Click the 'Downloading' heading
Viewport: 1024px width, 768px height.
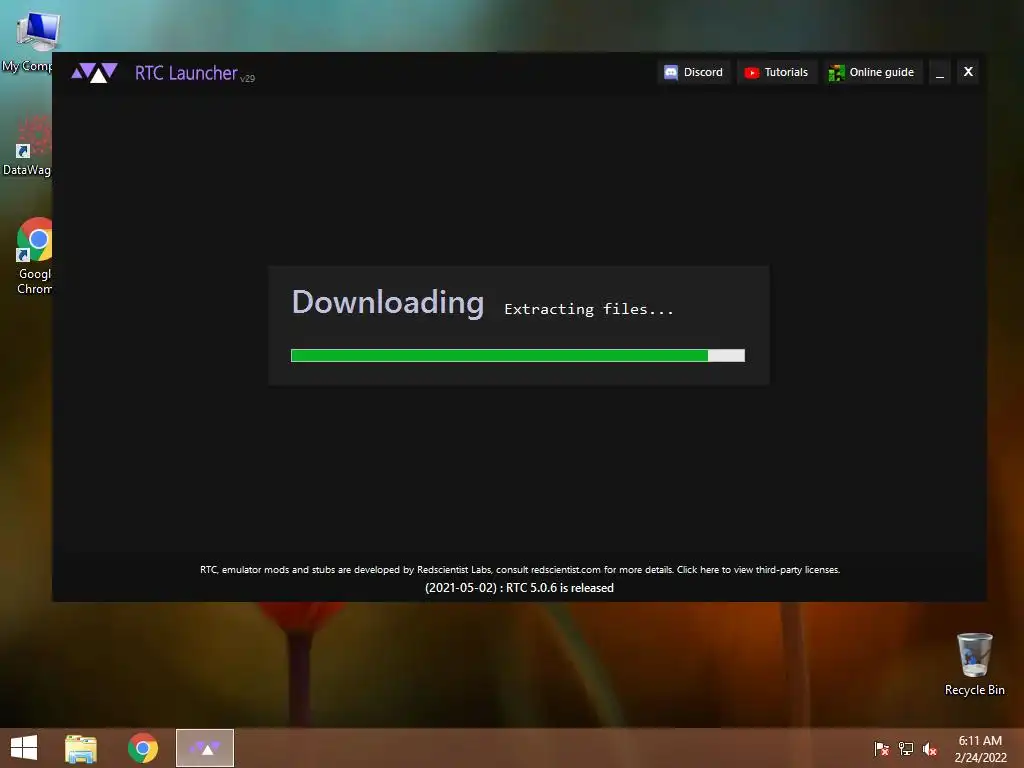click(388, 302)
